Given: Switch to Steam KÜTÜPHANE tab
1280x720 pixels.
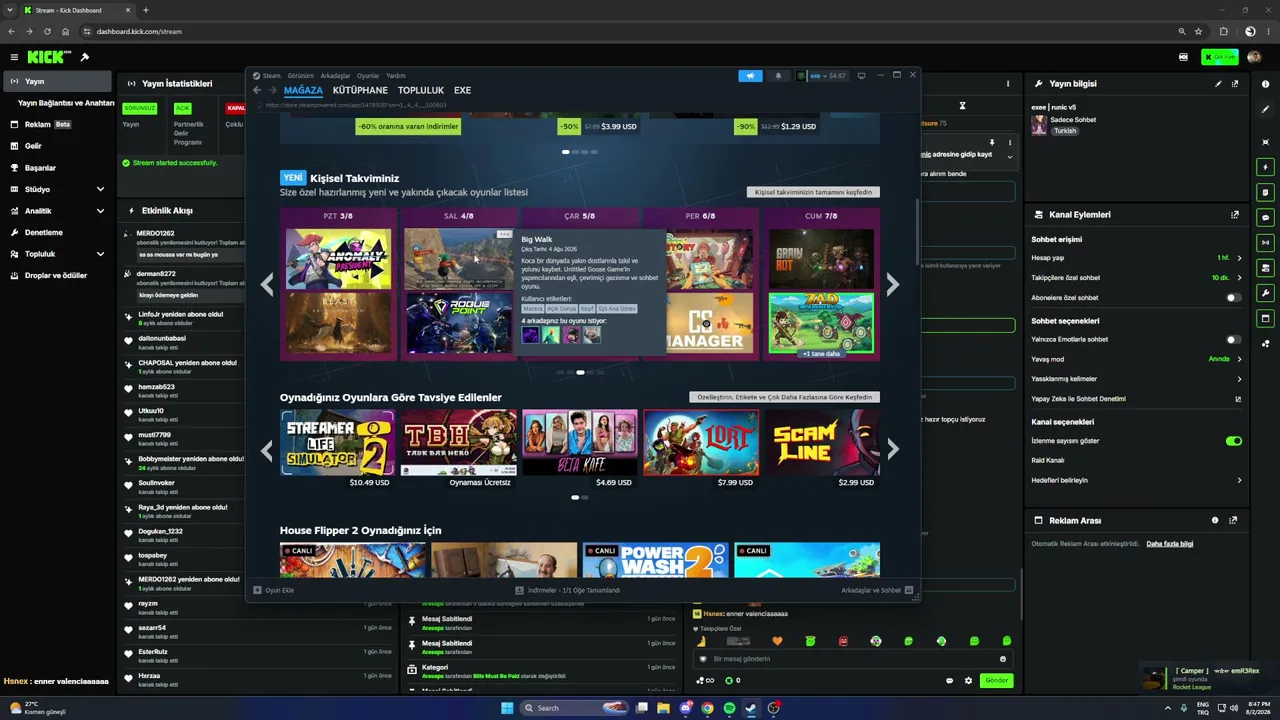Looking at the screenshot, I should (x=360, y=90).
